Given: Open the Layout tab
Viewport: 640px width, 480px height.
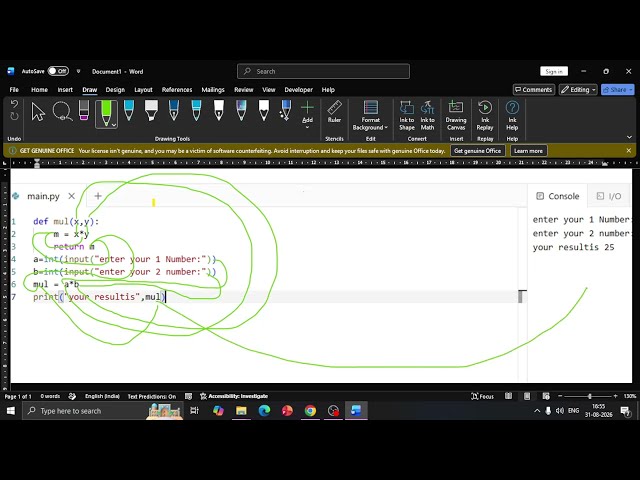Looking at the screenshot, I should (x=143, y=90).
